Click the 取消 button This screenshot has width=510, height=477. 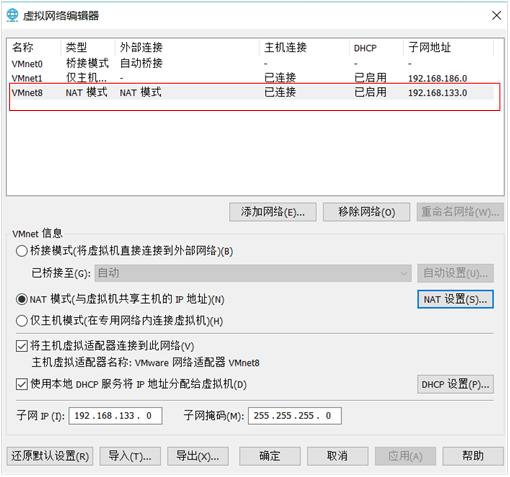[337, 456]
